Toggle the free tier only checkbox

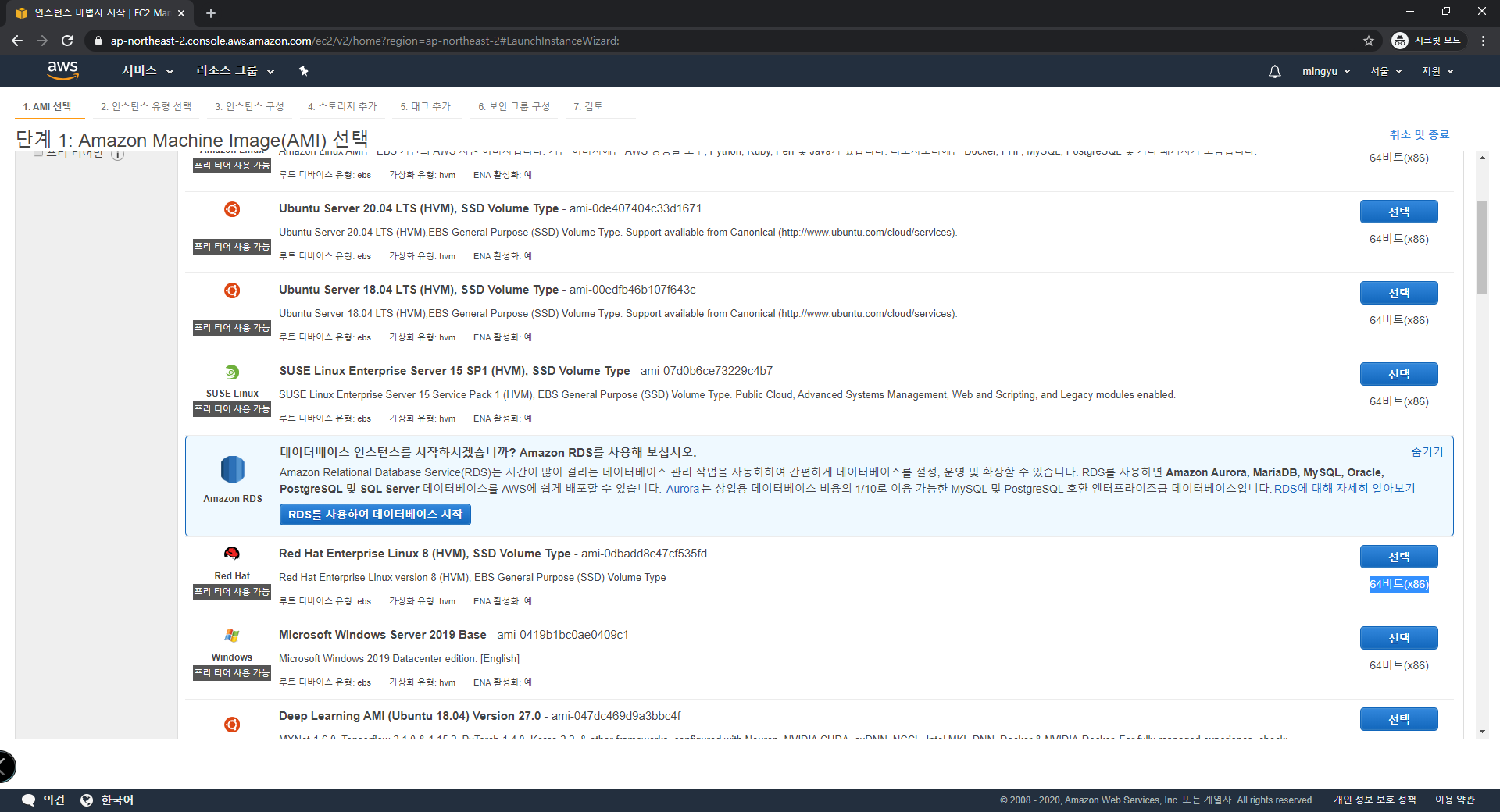pos(37,153)
